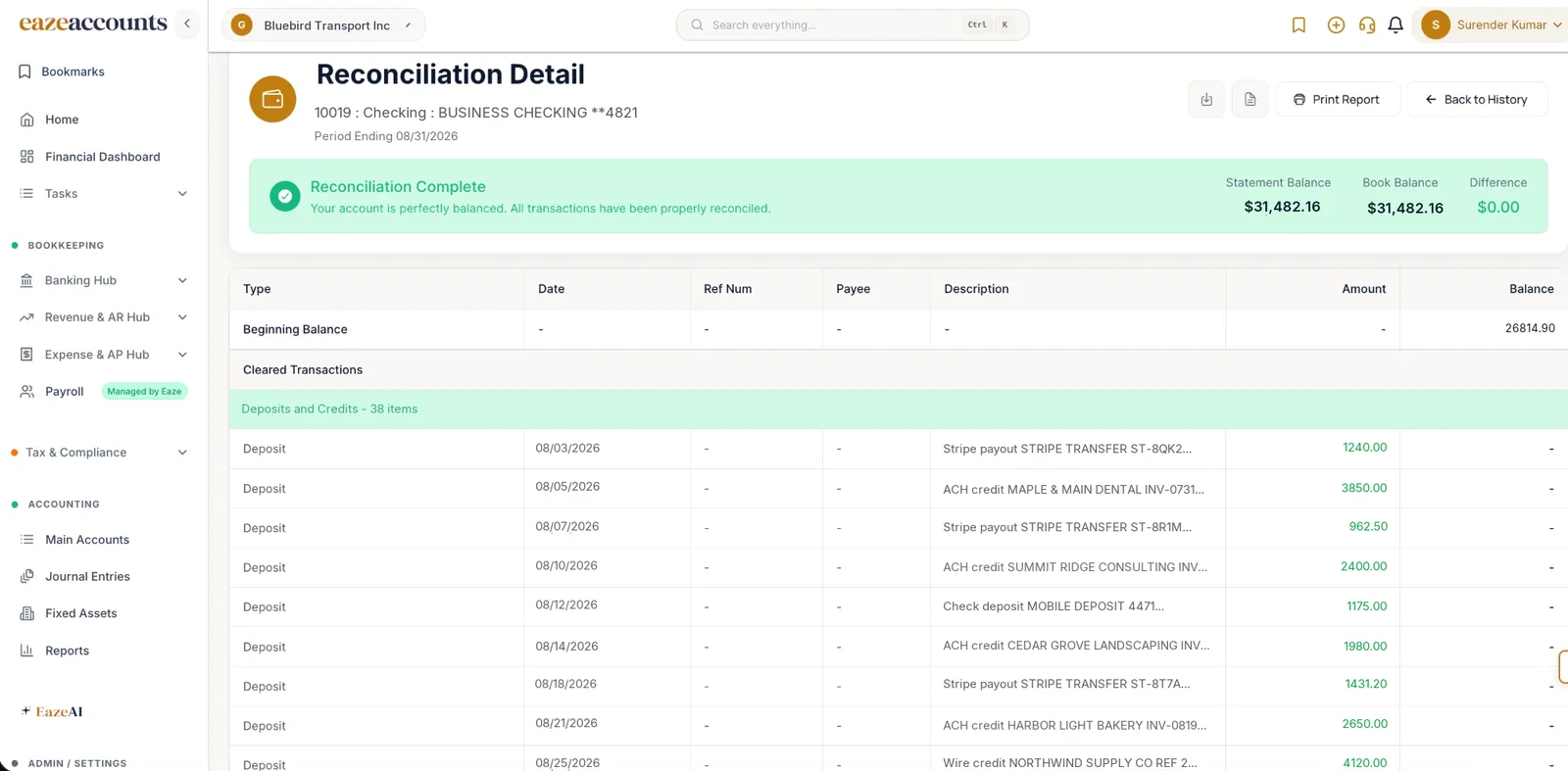
Task: Click the 3850.00 amount cell
Action: (x=1364, y=488)
